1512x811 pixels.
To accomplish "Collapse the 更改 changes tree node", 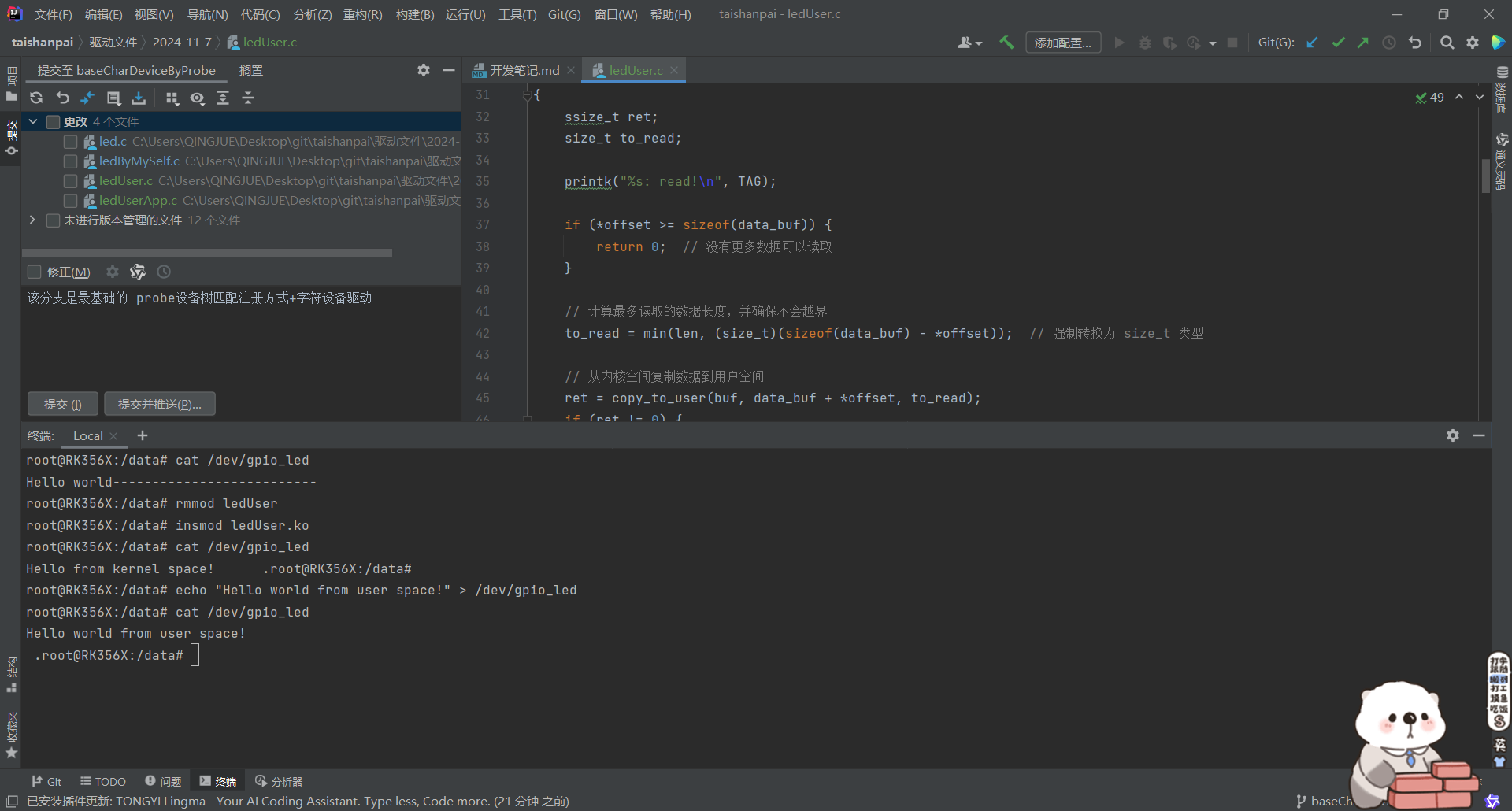I will pyautogui.click(x=33, y=121).
